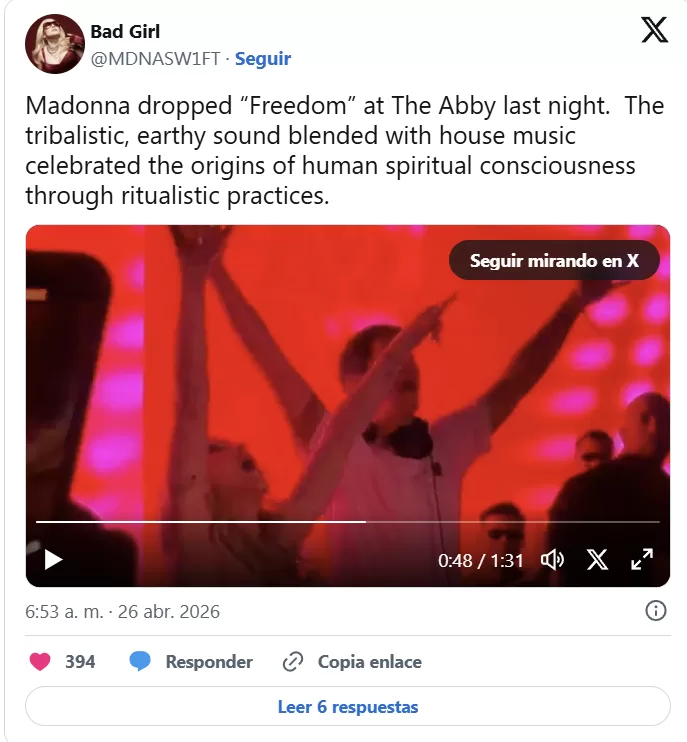Open Bad Girl's profile avatar
The width and height of the screenshot is (687, 742).
point(55,44)
